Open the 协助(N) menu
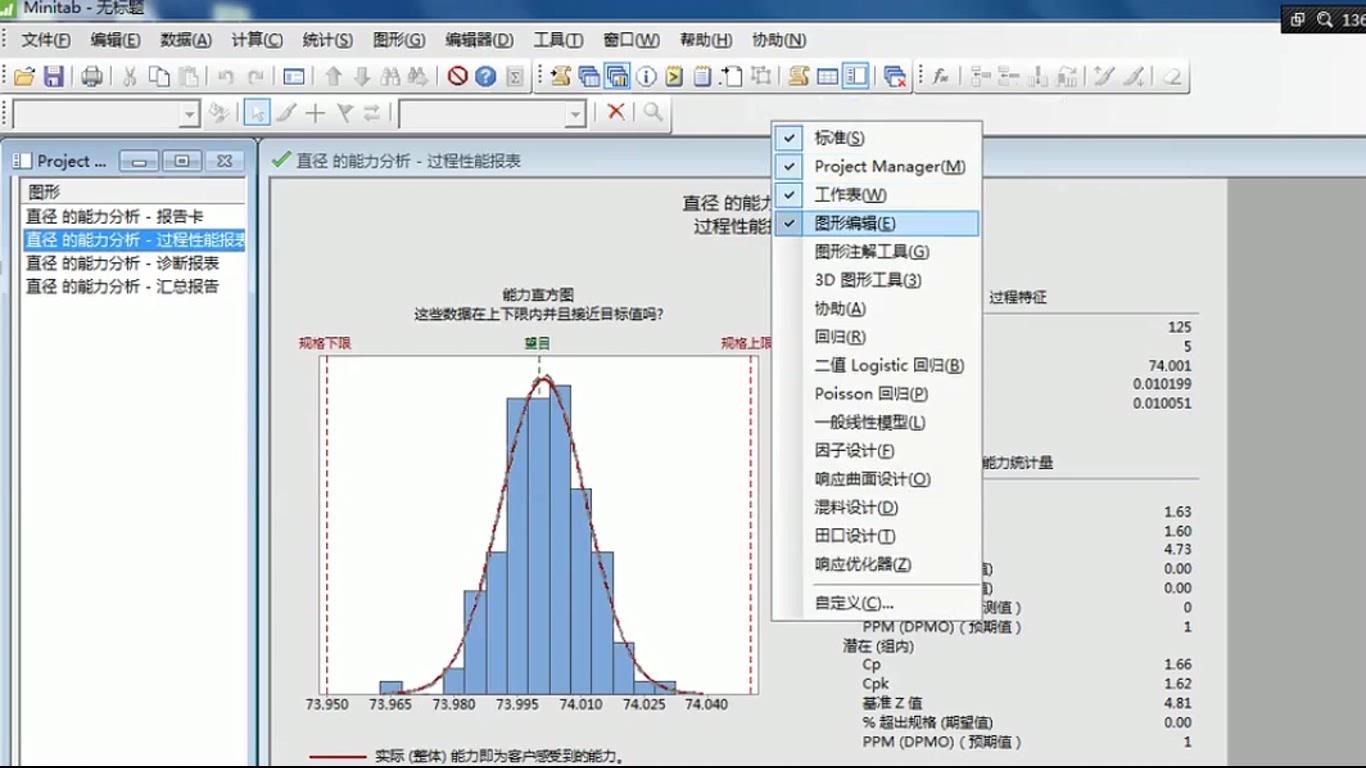Screen dimensions: 1366x768 click(779, 40)
